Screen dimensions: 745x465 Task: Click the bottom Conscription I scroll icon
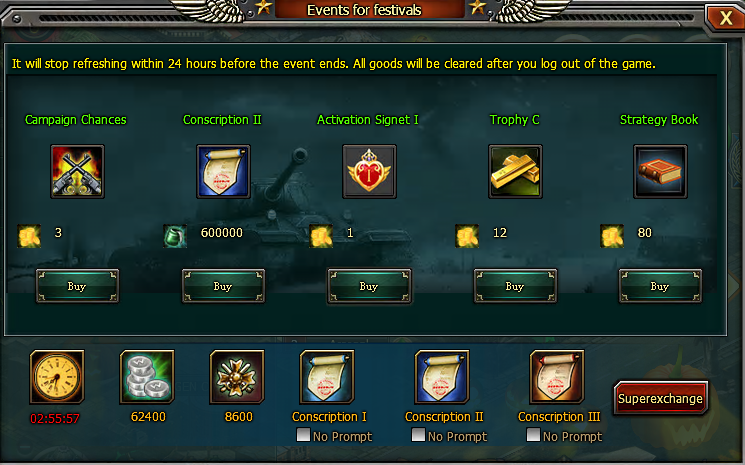click(327, 377)
